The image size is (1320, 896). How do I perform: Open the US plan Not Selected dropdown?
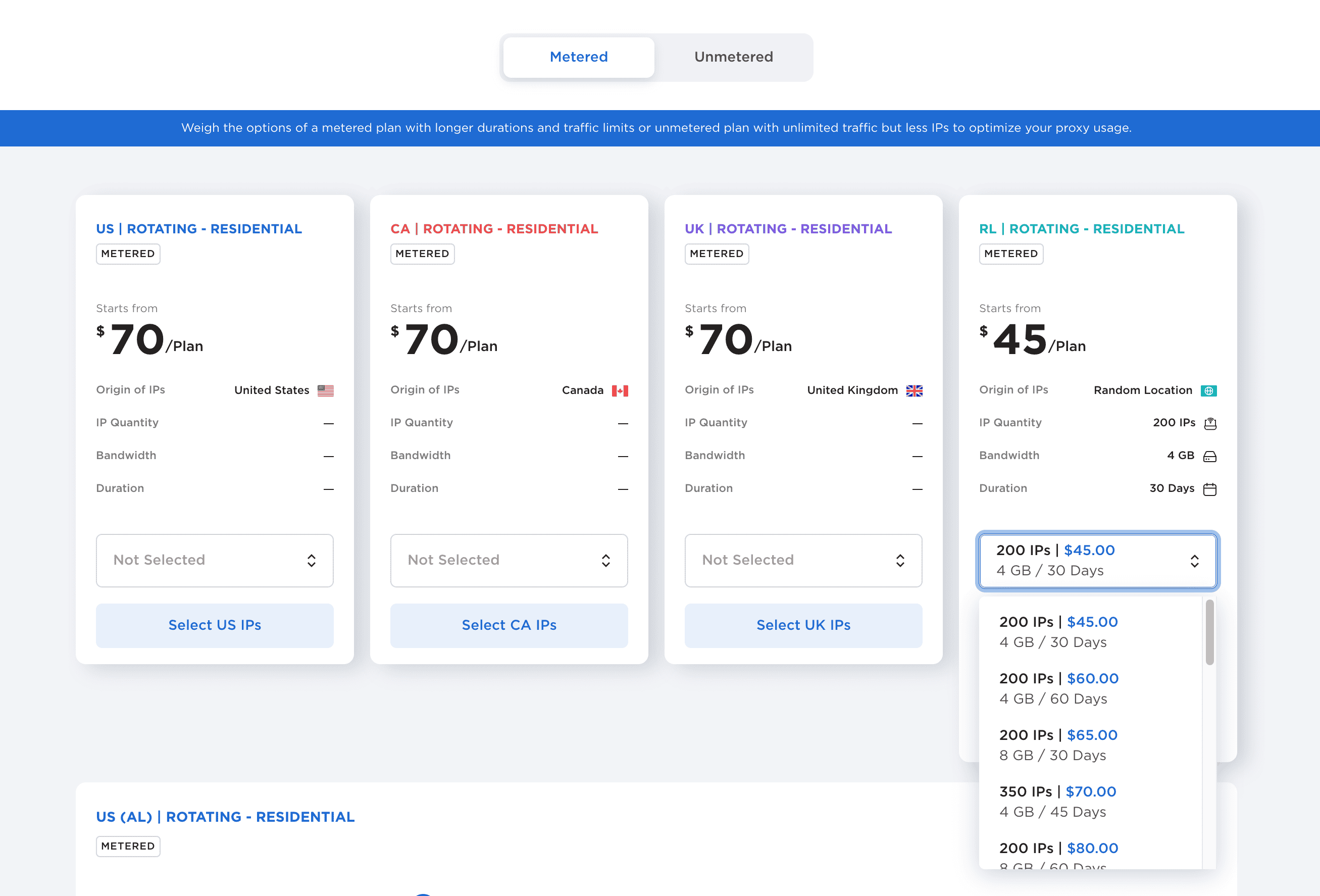coord(215,560)
